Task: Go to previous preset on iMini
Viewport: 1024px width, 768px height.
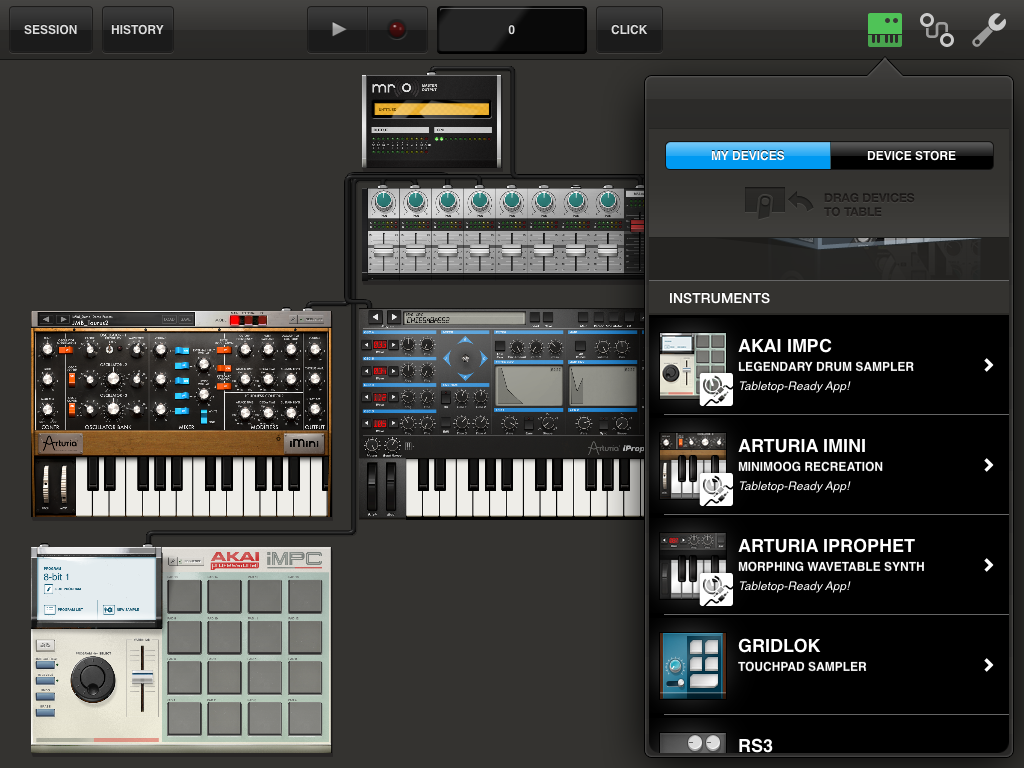Action: point(46,319)
